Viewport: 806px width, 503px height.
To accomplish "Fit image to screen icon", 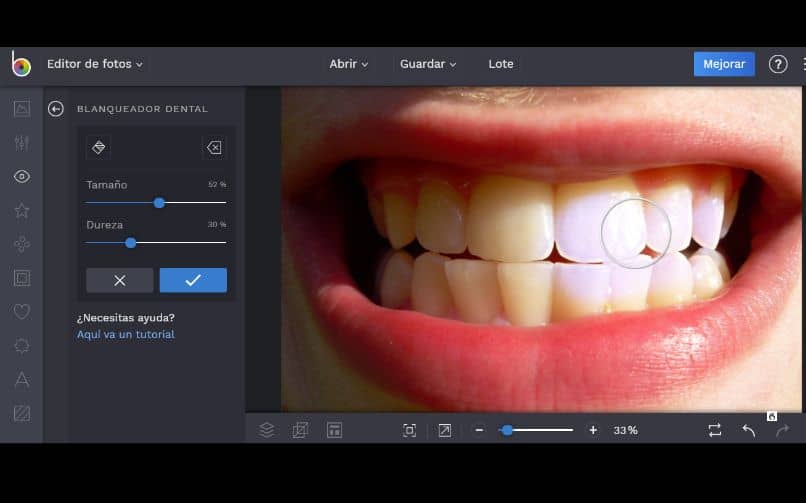I will point(409,430).
